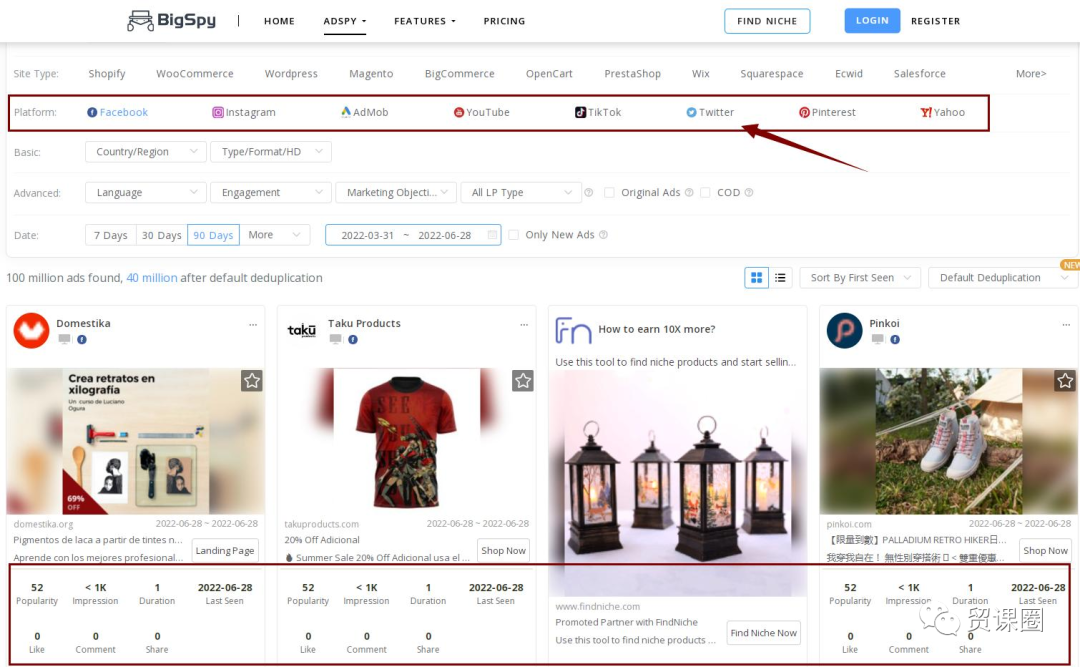Screen dimensions: 1080x667
Task: Open the Taku Products t-shirt ad image
Action: tap(406, 441)
